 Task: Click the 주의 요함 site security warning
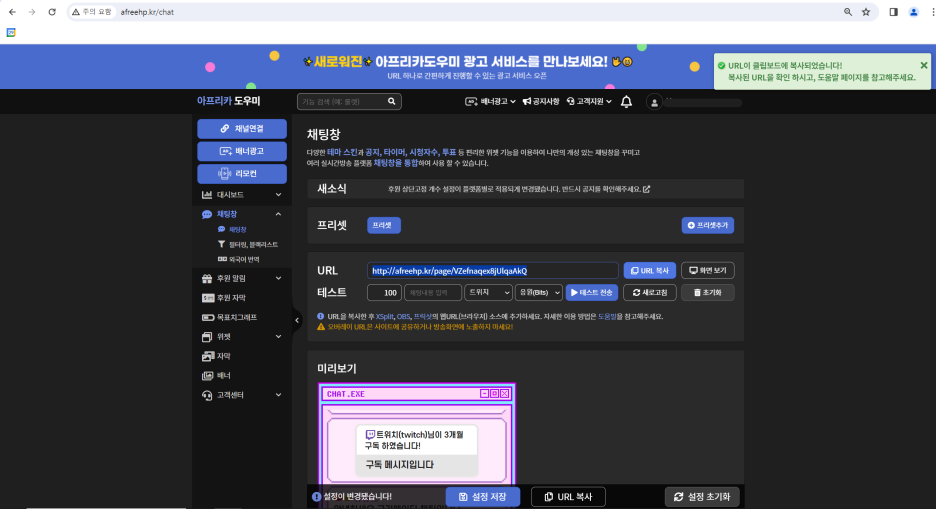[92, 12]
